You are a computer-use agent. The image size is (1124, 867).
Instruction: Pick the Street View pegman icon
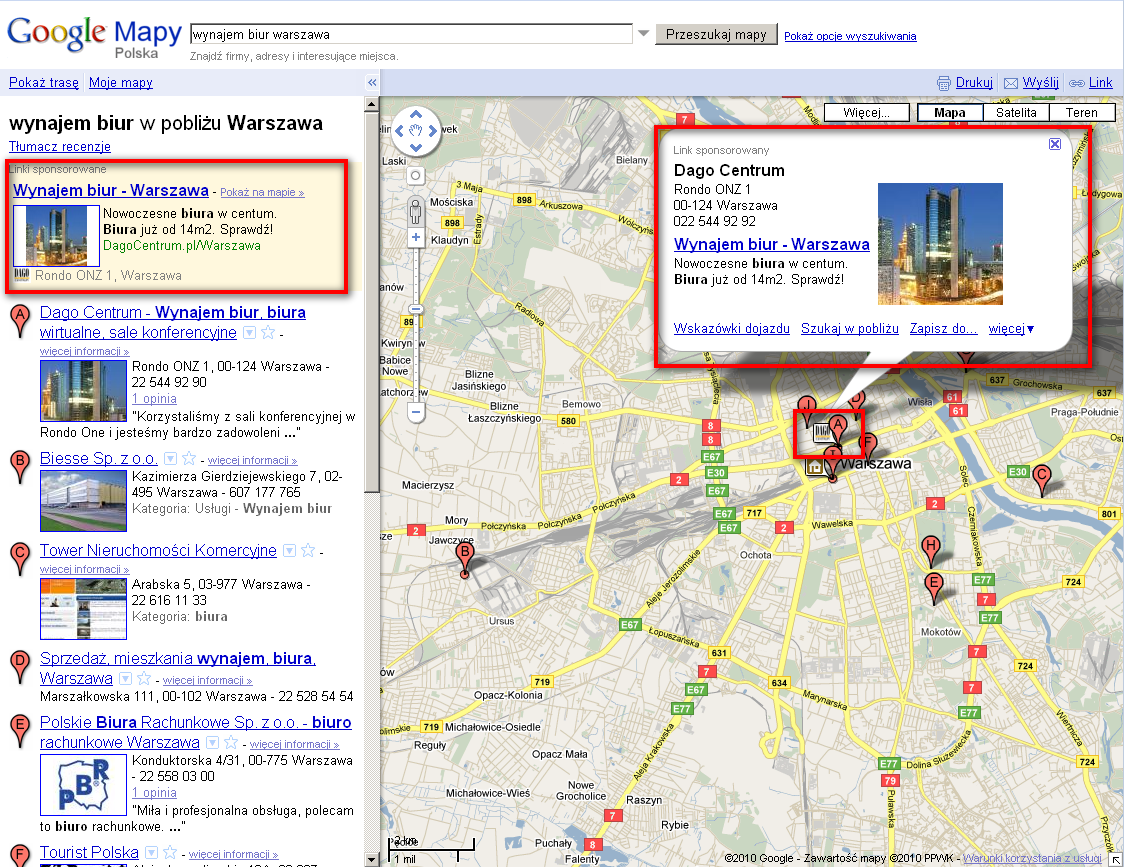pos(416,212)
